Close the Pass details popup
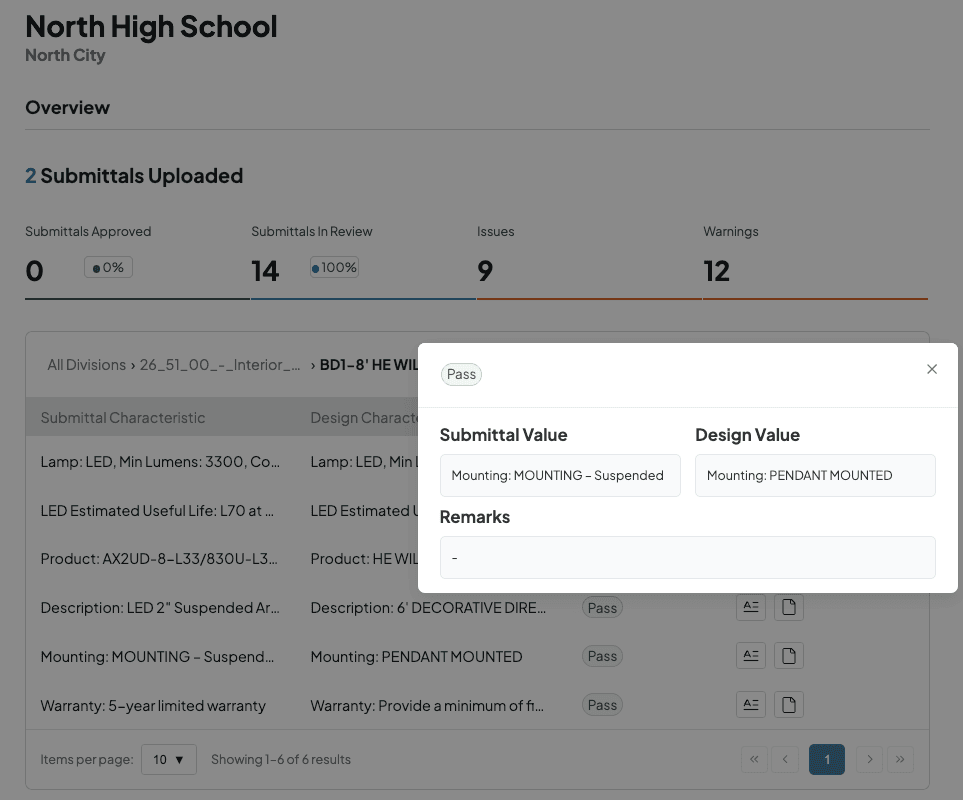The height and width of the screenshot is (800, 963). tap(932, 369)
